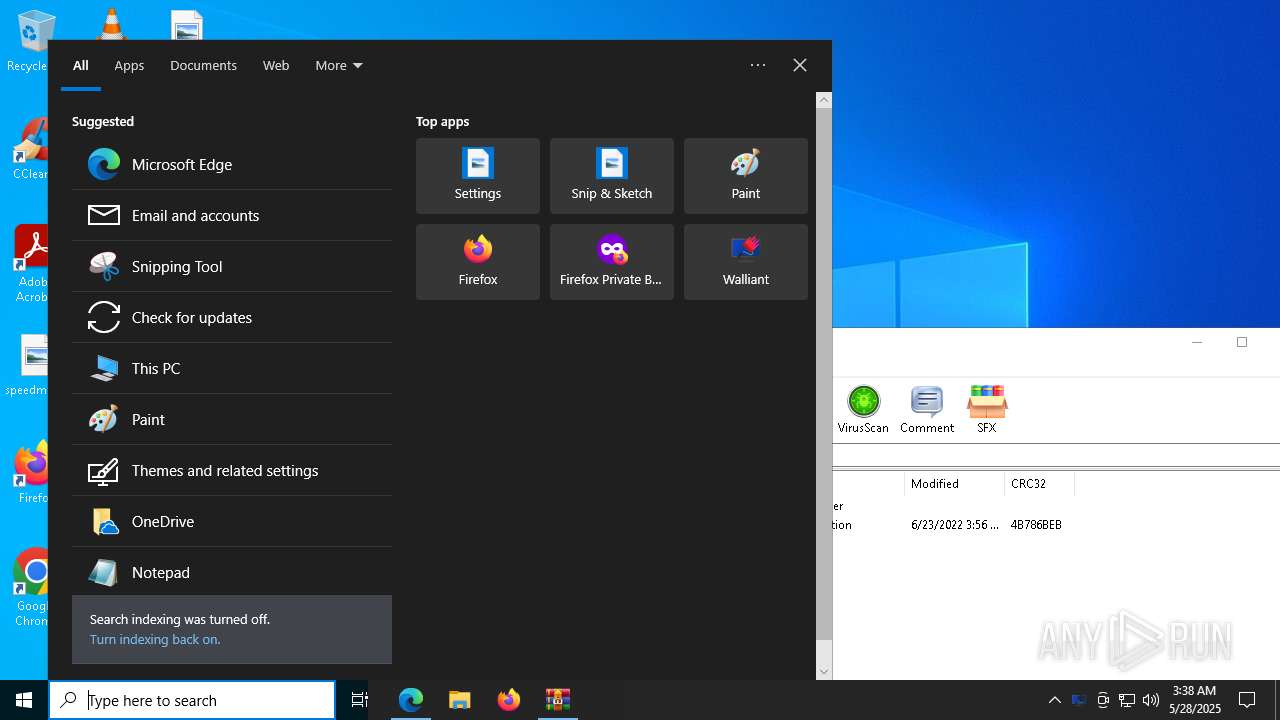Select Adobe Acrobat desktop icon
Viewport: 1280px width, 720px height.
tap(30, 264)
